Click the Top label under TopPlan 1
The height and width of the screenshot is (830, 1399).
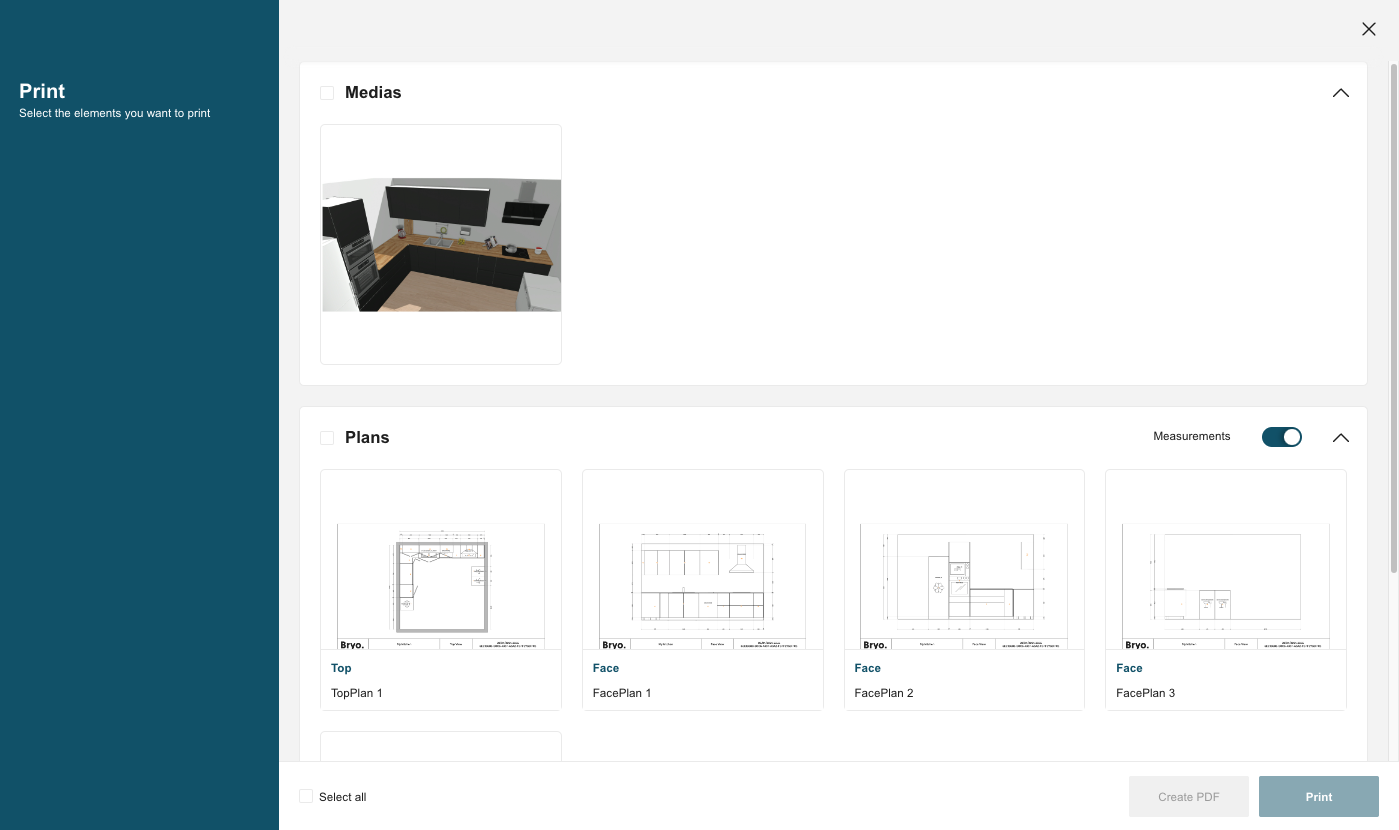point(340,668)
